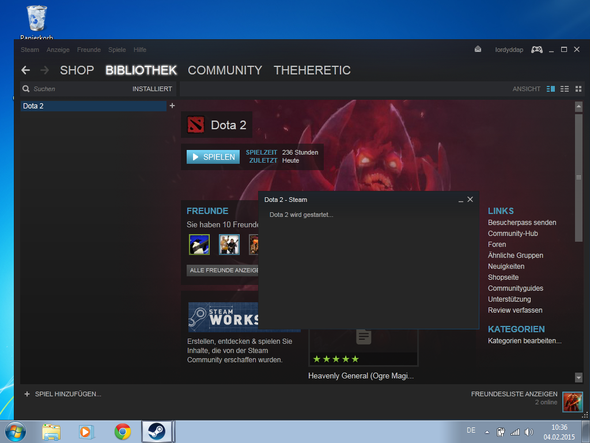590x443 pixels.
Task: Launch Big Picture mode via the controller icon
Action: point(537,49)
